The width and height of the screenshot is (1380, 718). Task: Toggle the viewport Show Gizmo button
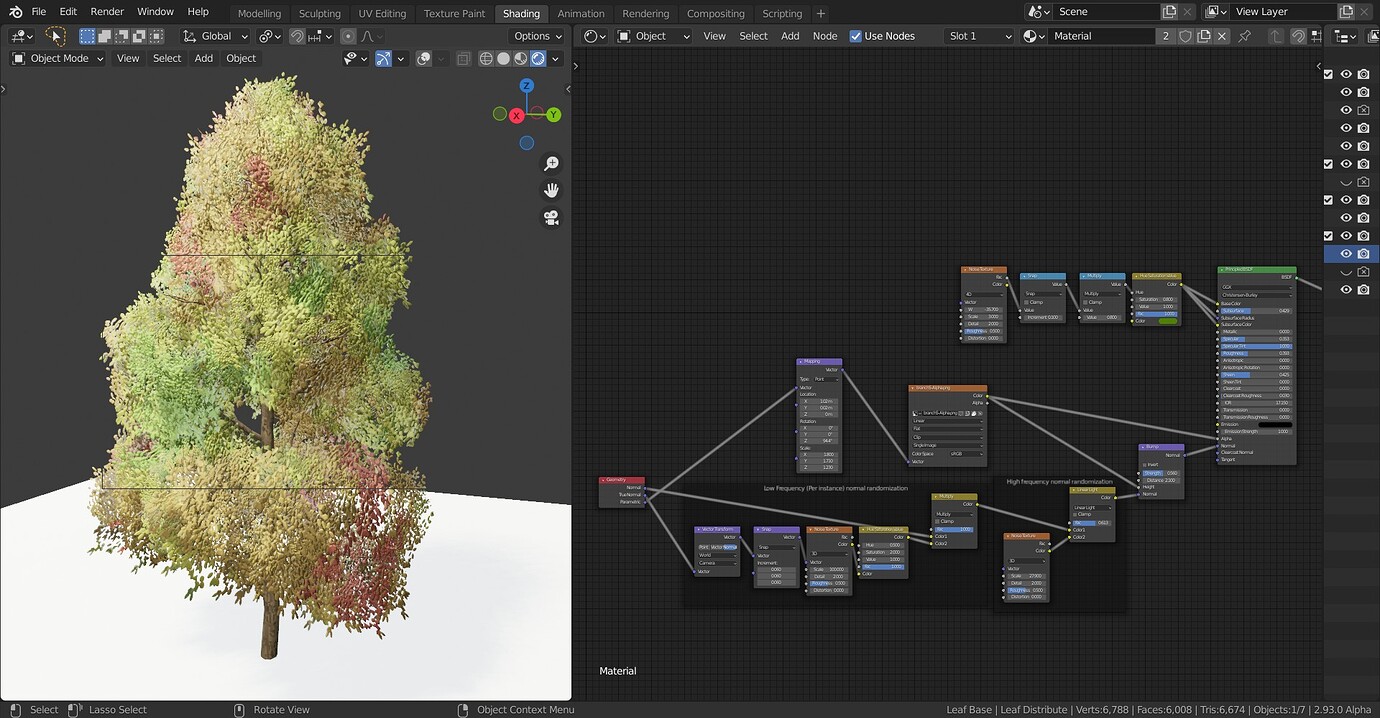pos(383,58)
